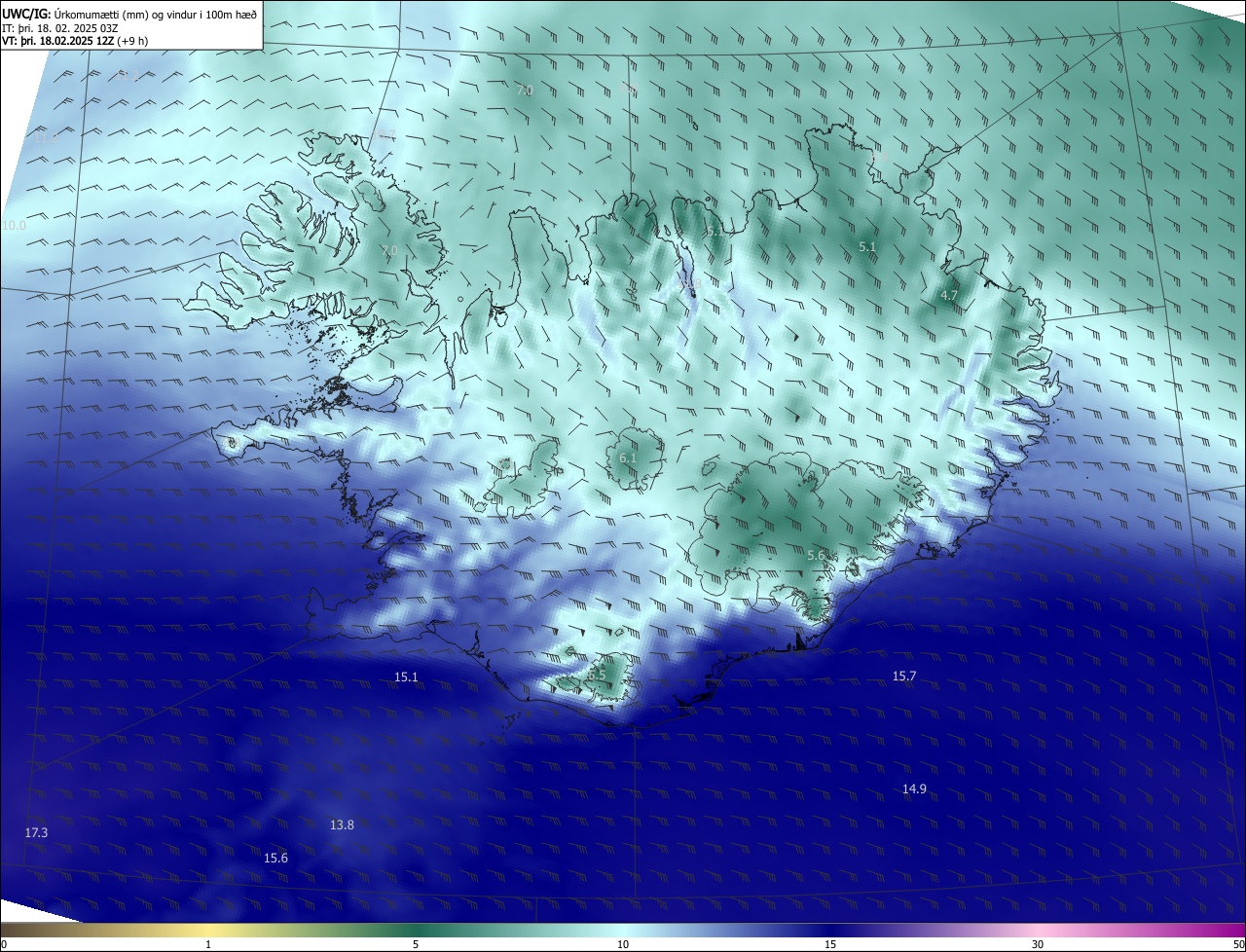Click the 7.0 label in the sea up north

point(525,91)
